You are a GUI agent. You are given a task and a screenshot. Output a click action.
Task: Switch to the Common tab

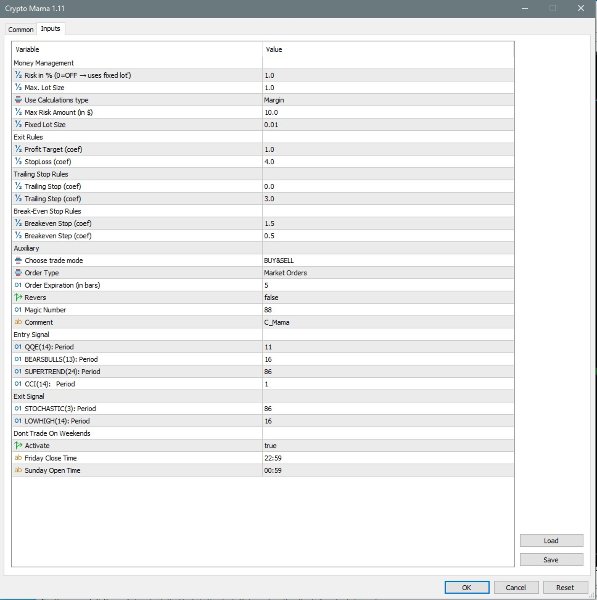(21, 29)
